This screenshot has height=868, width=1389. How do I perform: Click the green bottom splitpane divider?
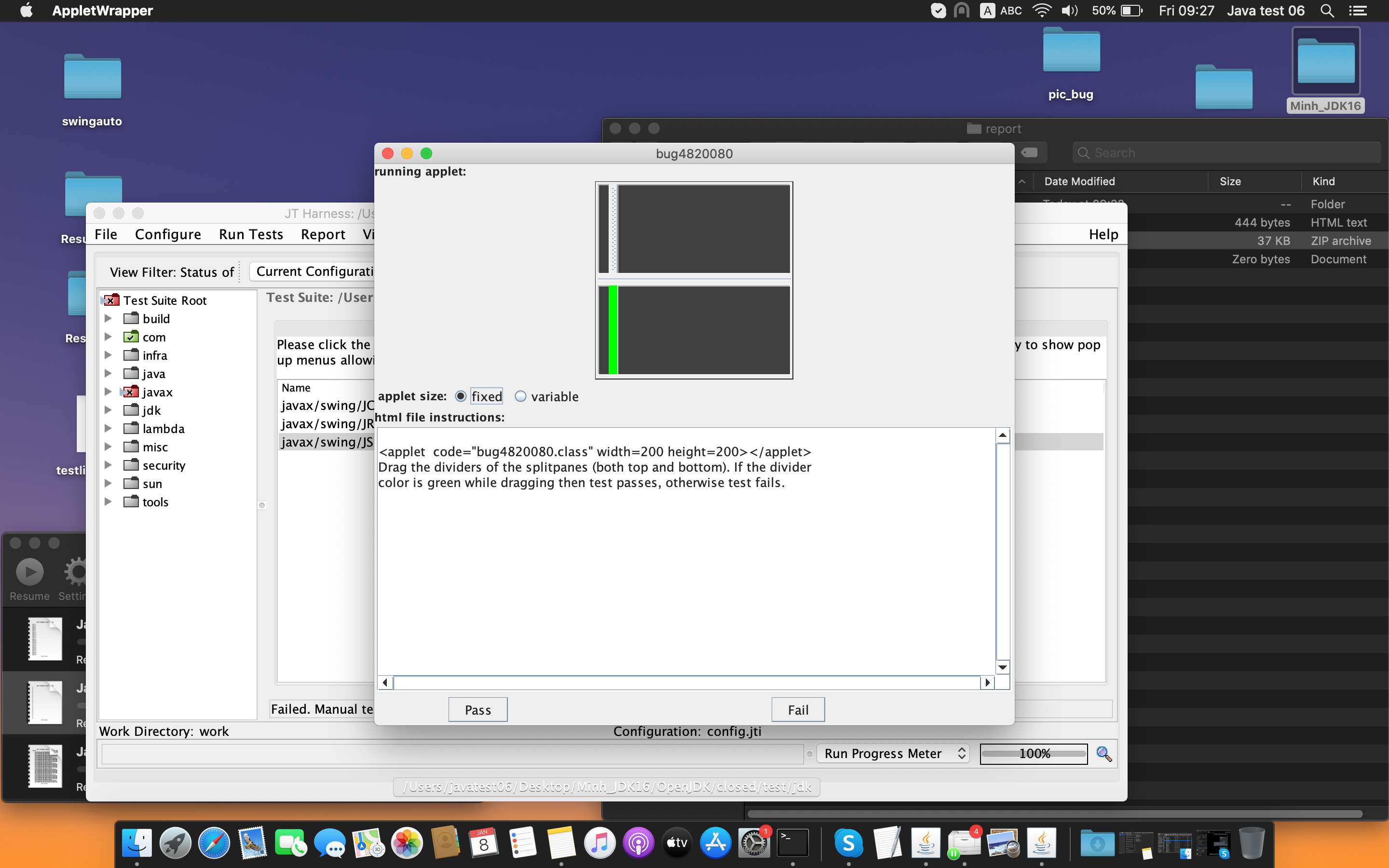click(x=613, y=330)
